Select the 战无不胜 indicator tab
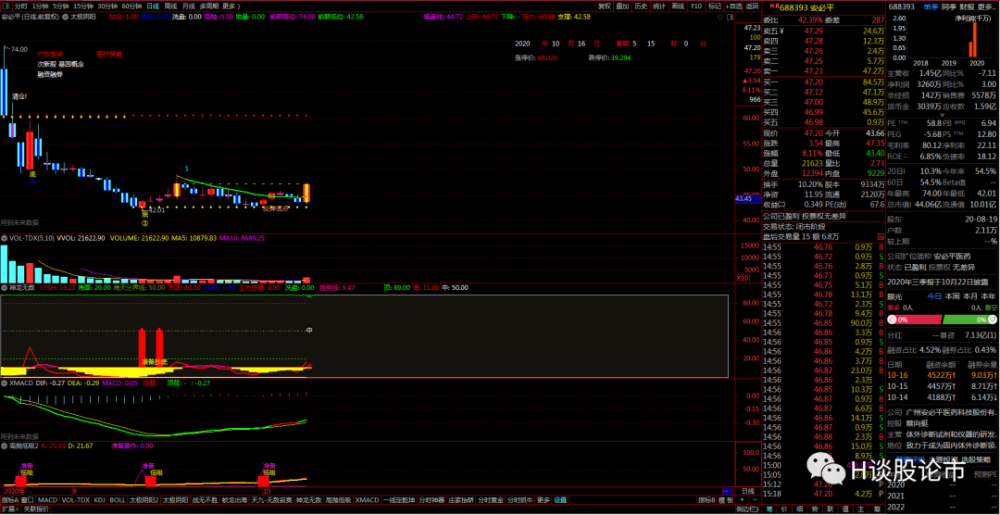The image size is (1000, 515). (x=204, y=500)
